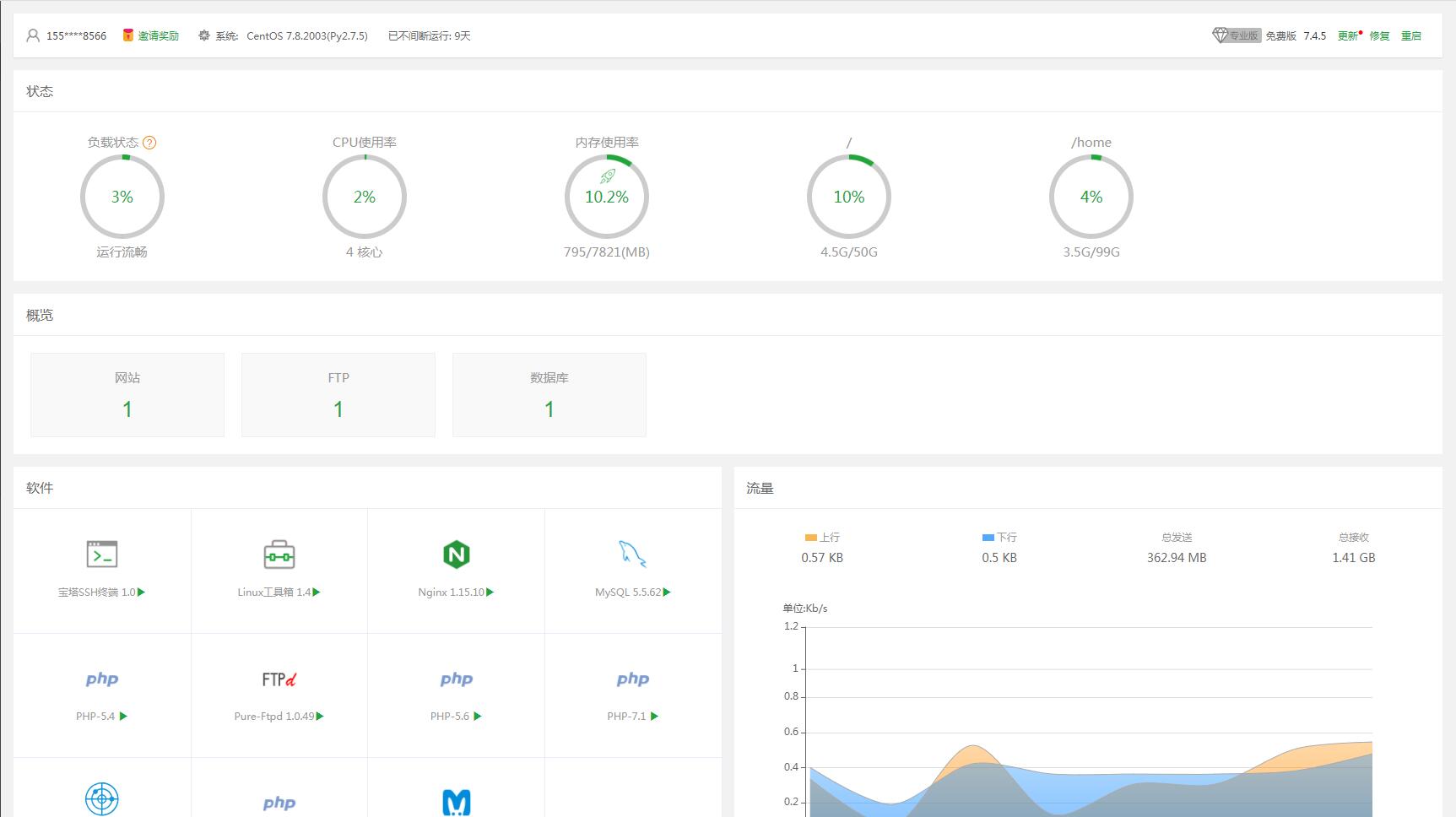Open the PHP-7.1 php icon

pos(633,679)
